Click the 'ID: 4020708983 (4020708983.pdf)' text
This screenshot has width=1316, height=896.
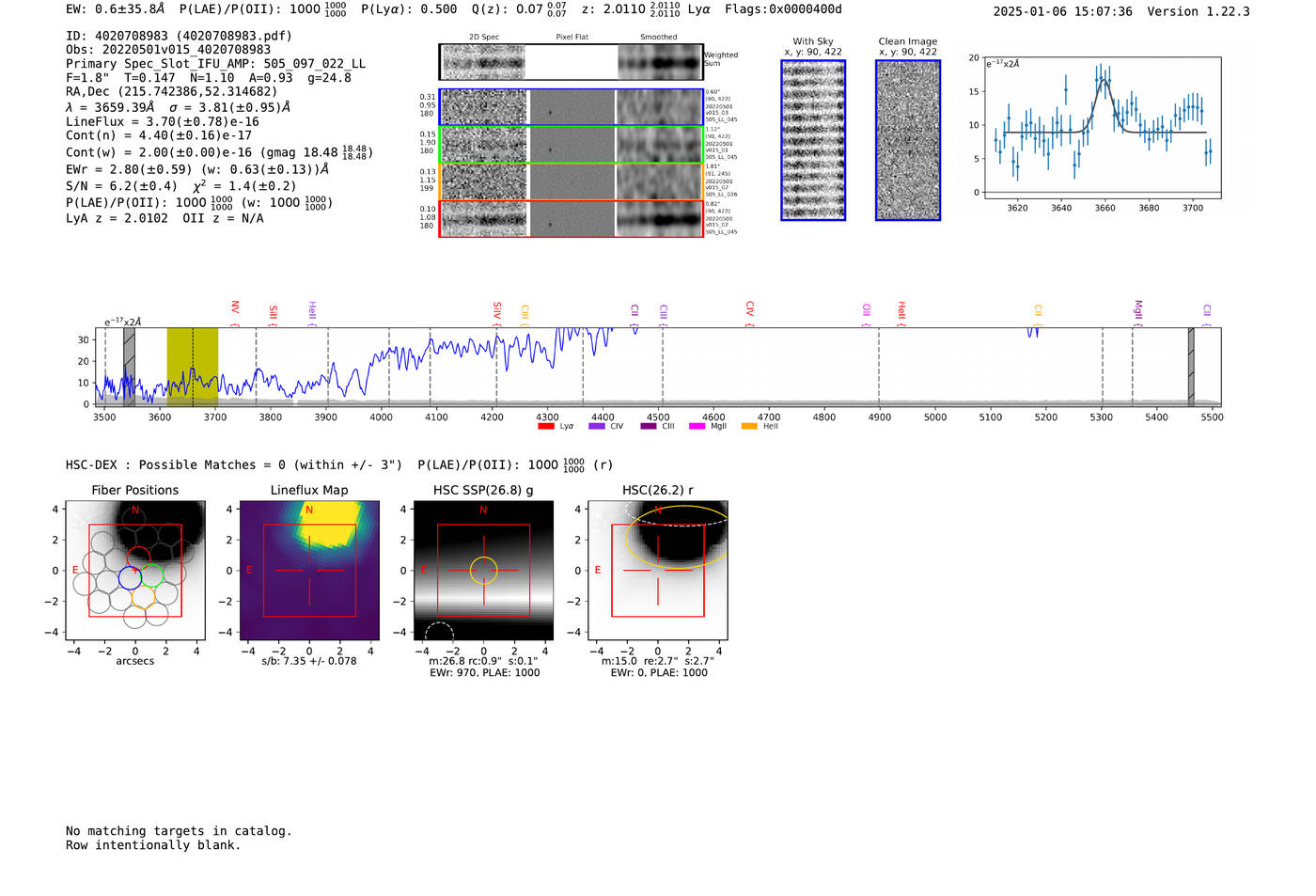[179, 36]
